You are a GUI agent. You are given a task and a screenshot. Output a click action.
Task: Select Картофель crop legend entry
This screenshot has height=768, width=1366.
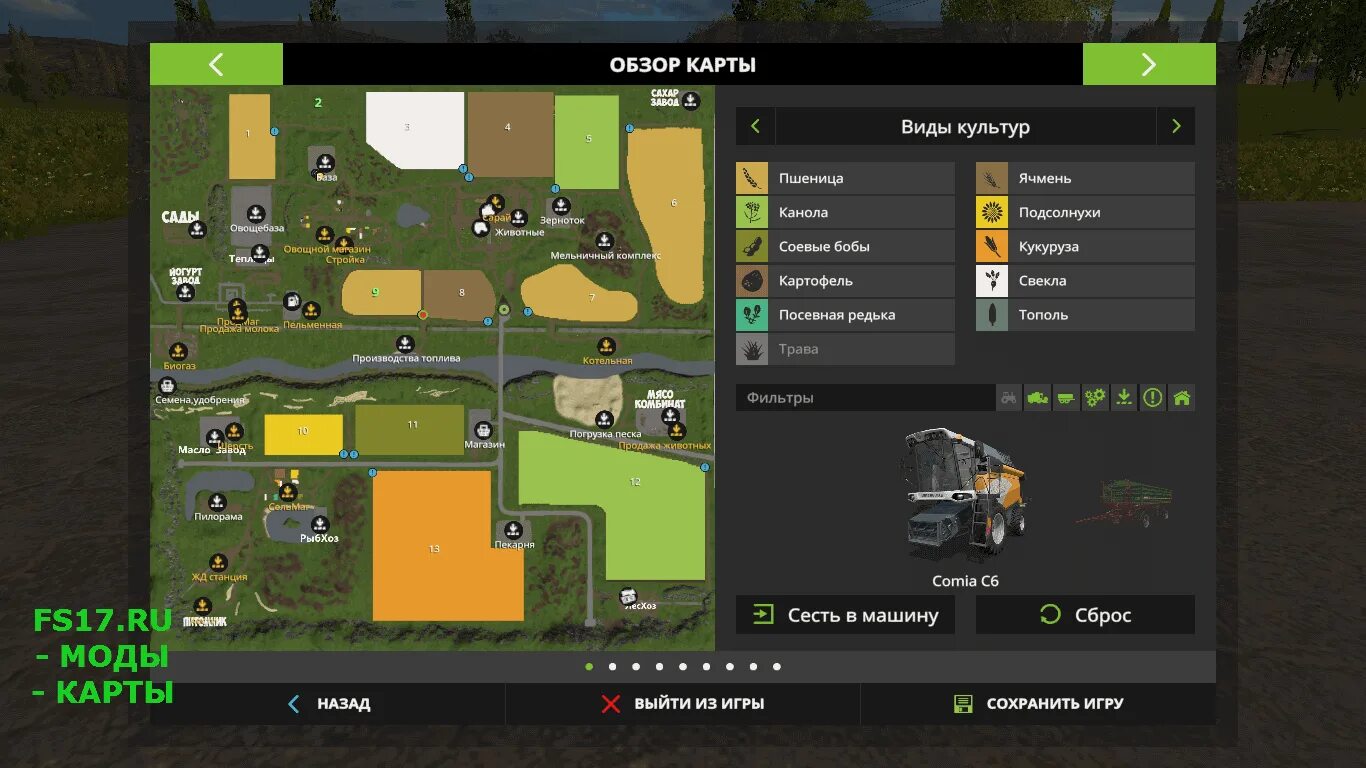coord(845,280)
